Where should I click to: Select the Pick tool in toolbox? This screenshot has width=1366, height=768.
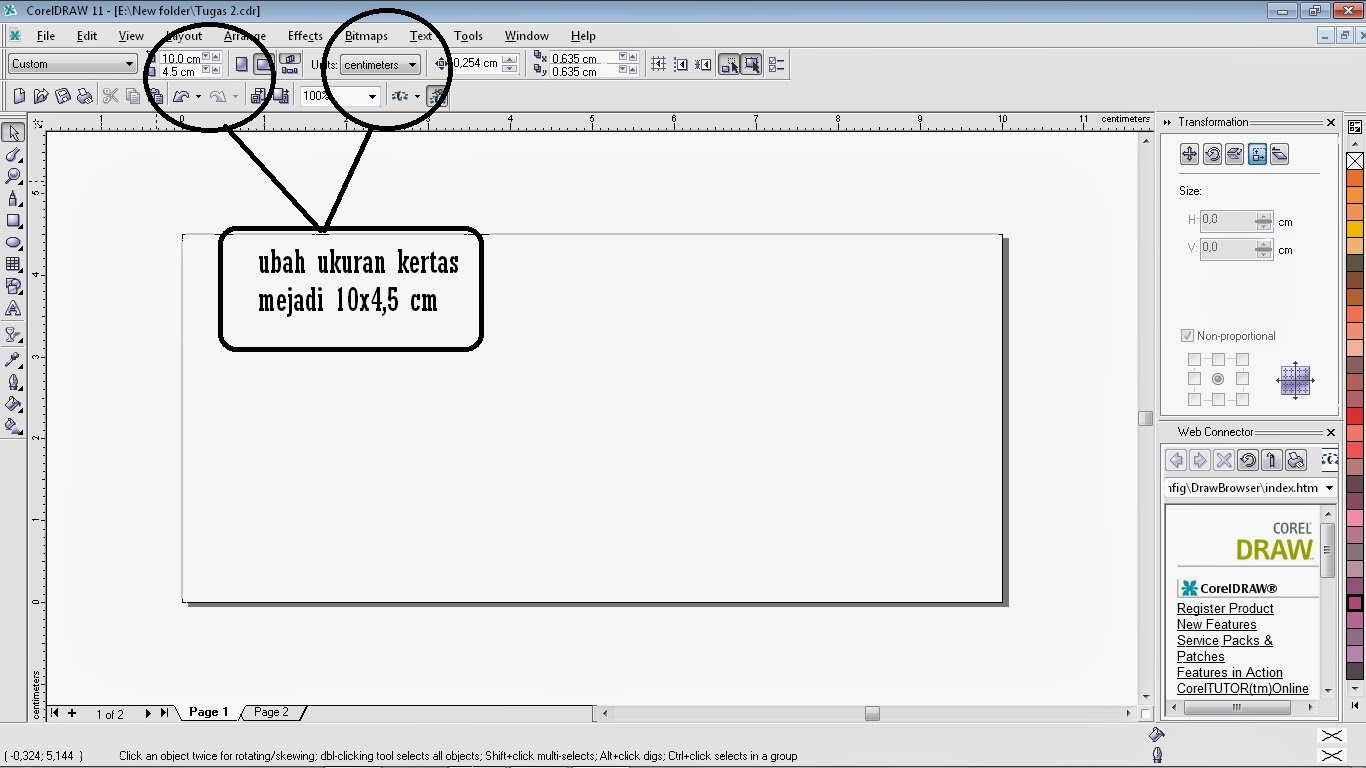click(x=13, y=133)
